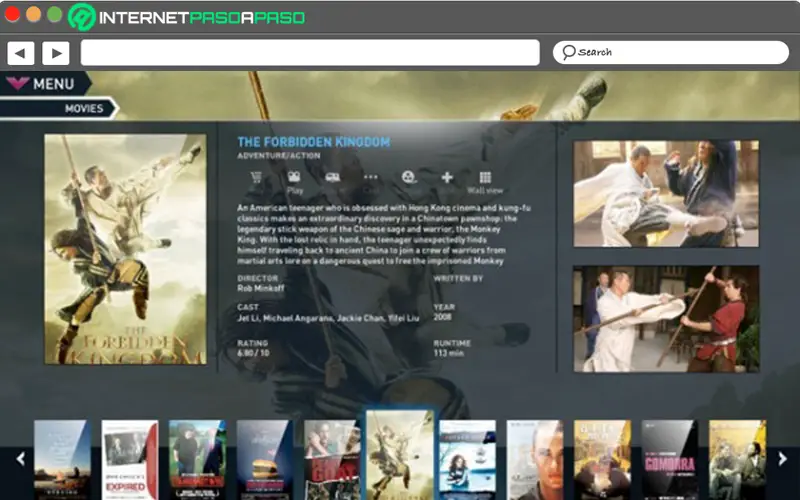Click the trailer caravan icon
This screenshot has width=800, height=500.
pyautogui.click(x=333, y=178)
